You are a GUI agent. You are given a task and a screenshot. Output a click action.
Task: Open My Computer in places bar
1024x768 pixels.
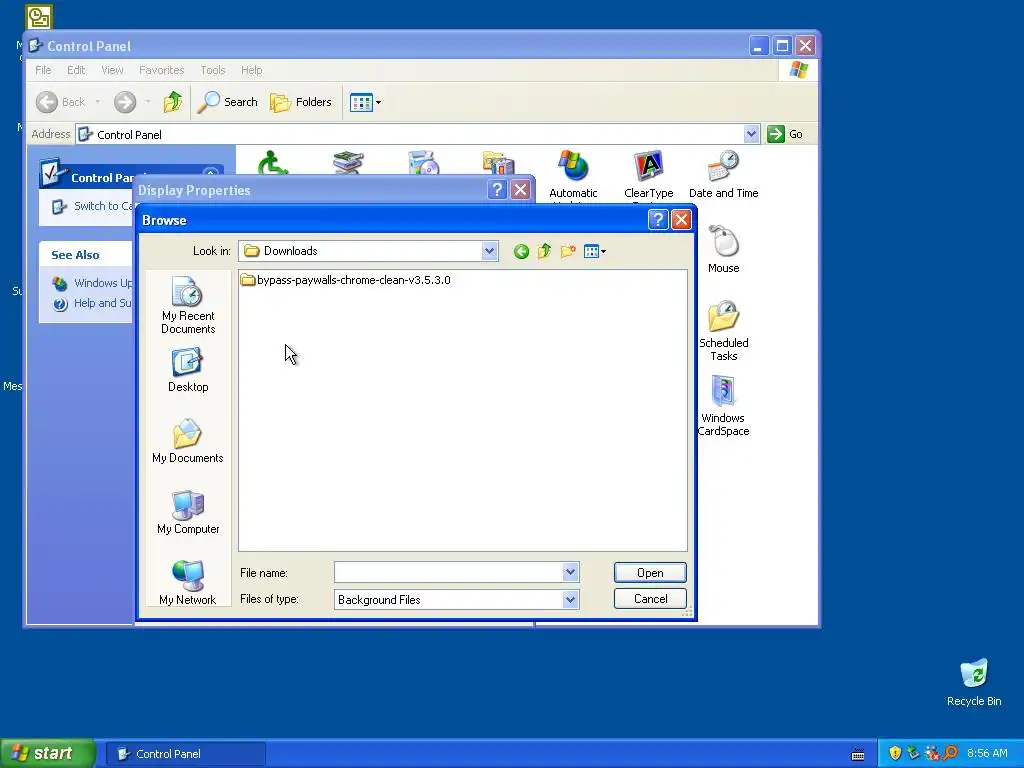188,513
